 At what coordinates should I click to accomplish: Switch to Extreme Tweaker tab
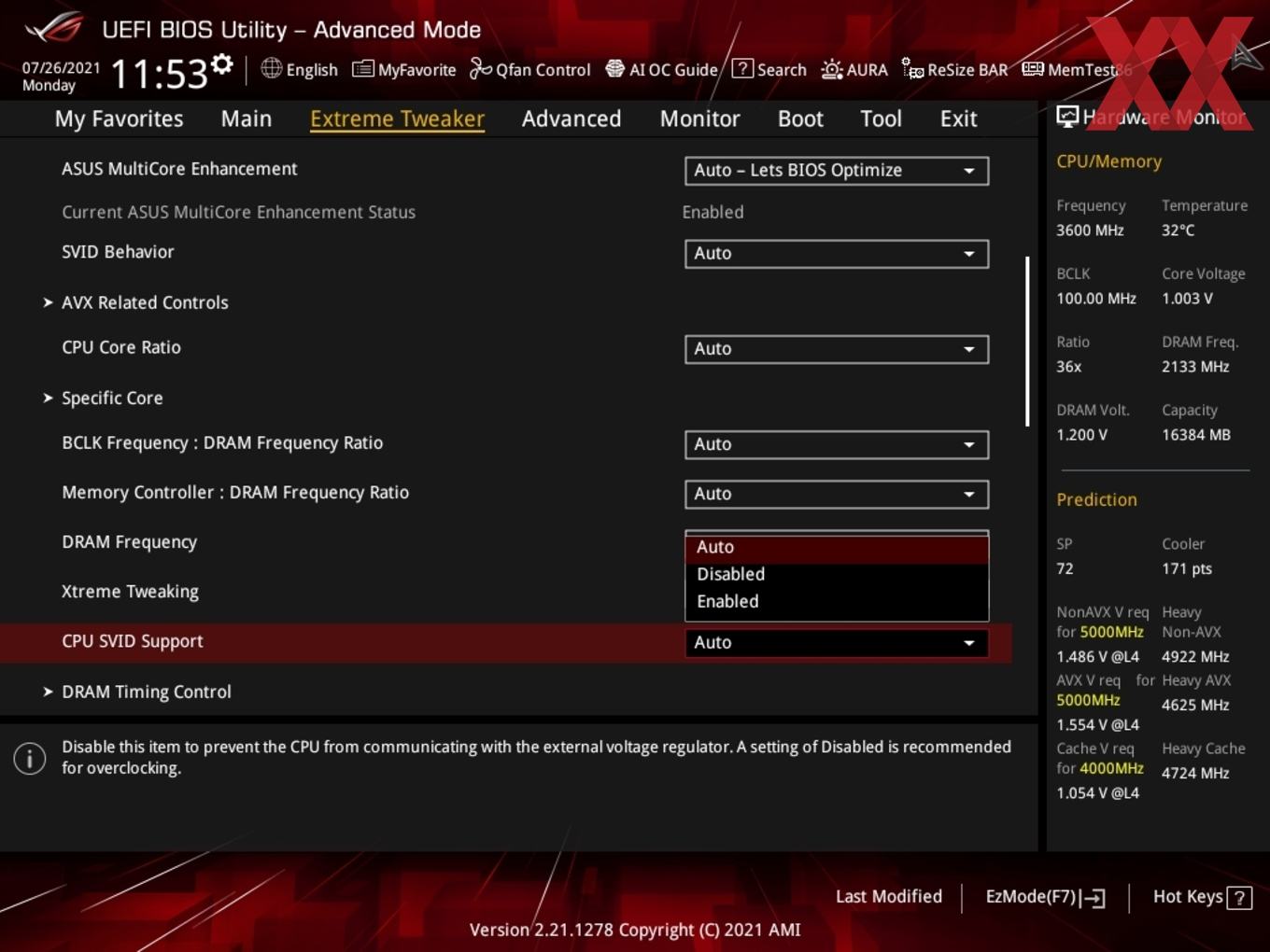397,119
